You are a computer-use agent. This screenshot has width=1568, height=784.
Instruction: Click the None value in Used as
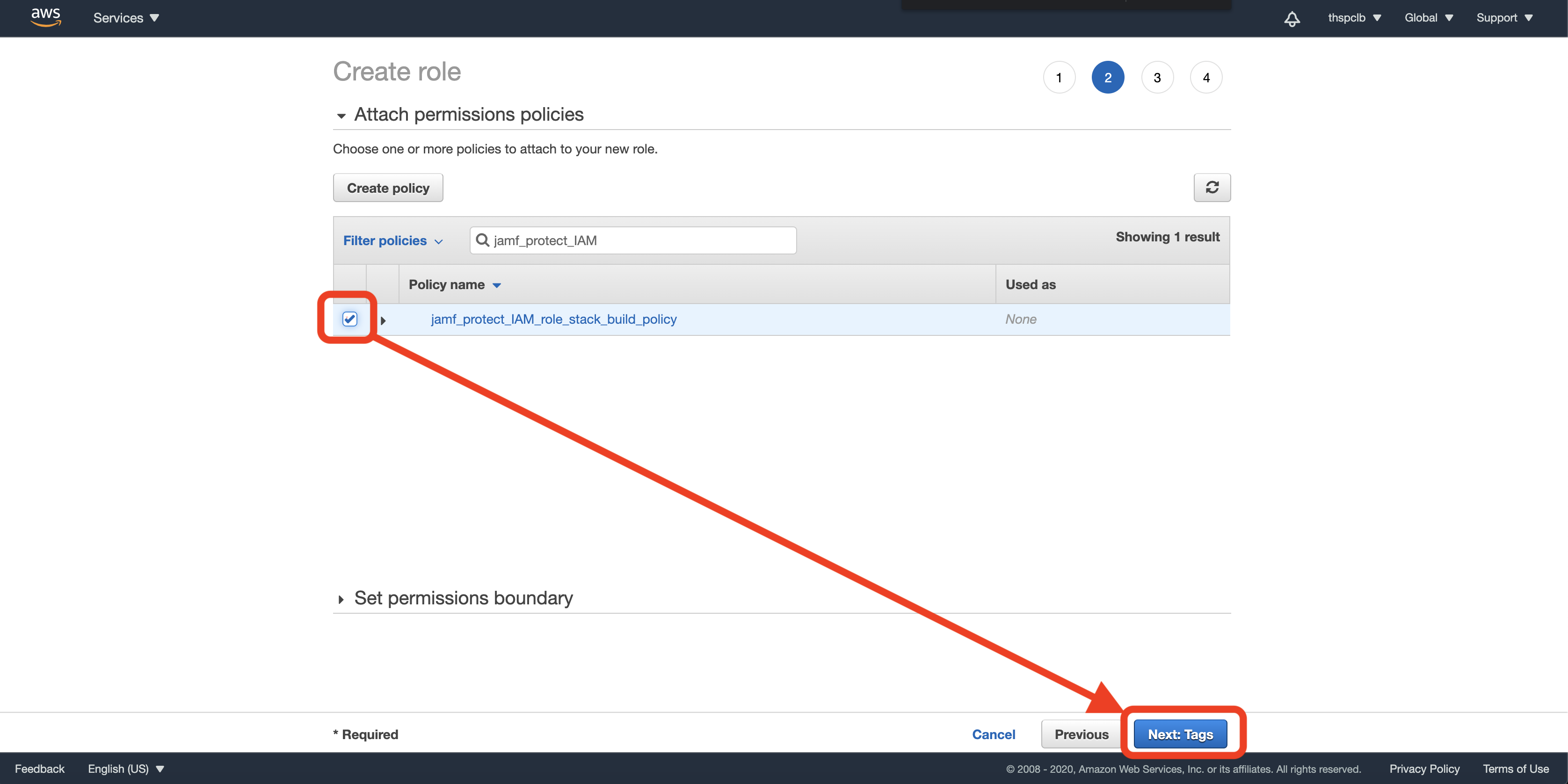point(1020,319)
